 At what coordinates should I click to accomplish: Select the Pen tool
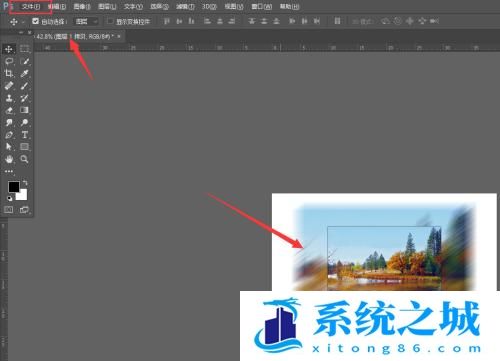(x=9, y=135)
